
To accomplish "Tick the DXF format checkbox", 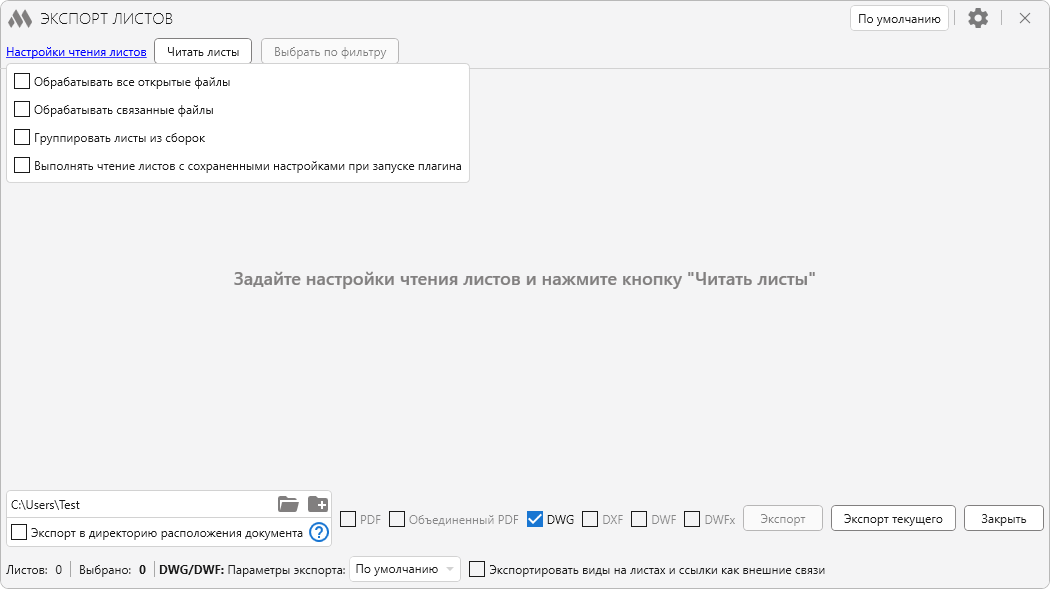I will point(590,519).
